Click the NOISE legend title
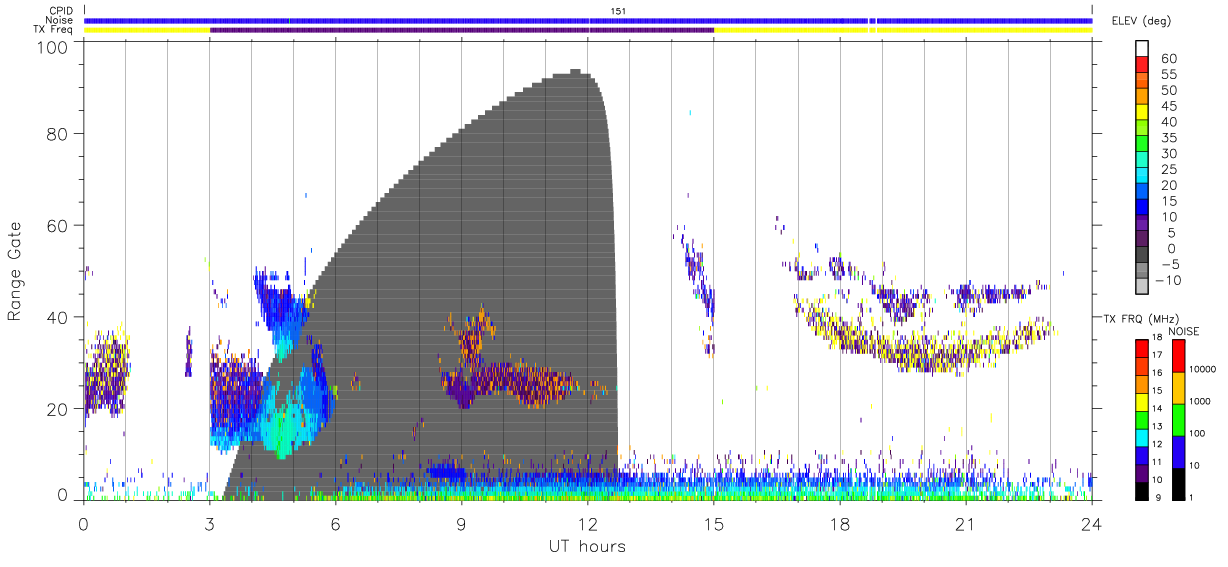The height and width of the screenshot is (567, 1228). [x=1182, y=331]
